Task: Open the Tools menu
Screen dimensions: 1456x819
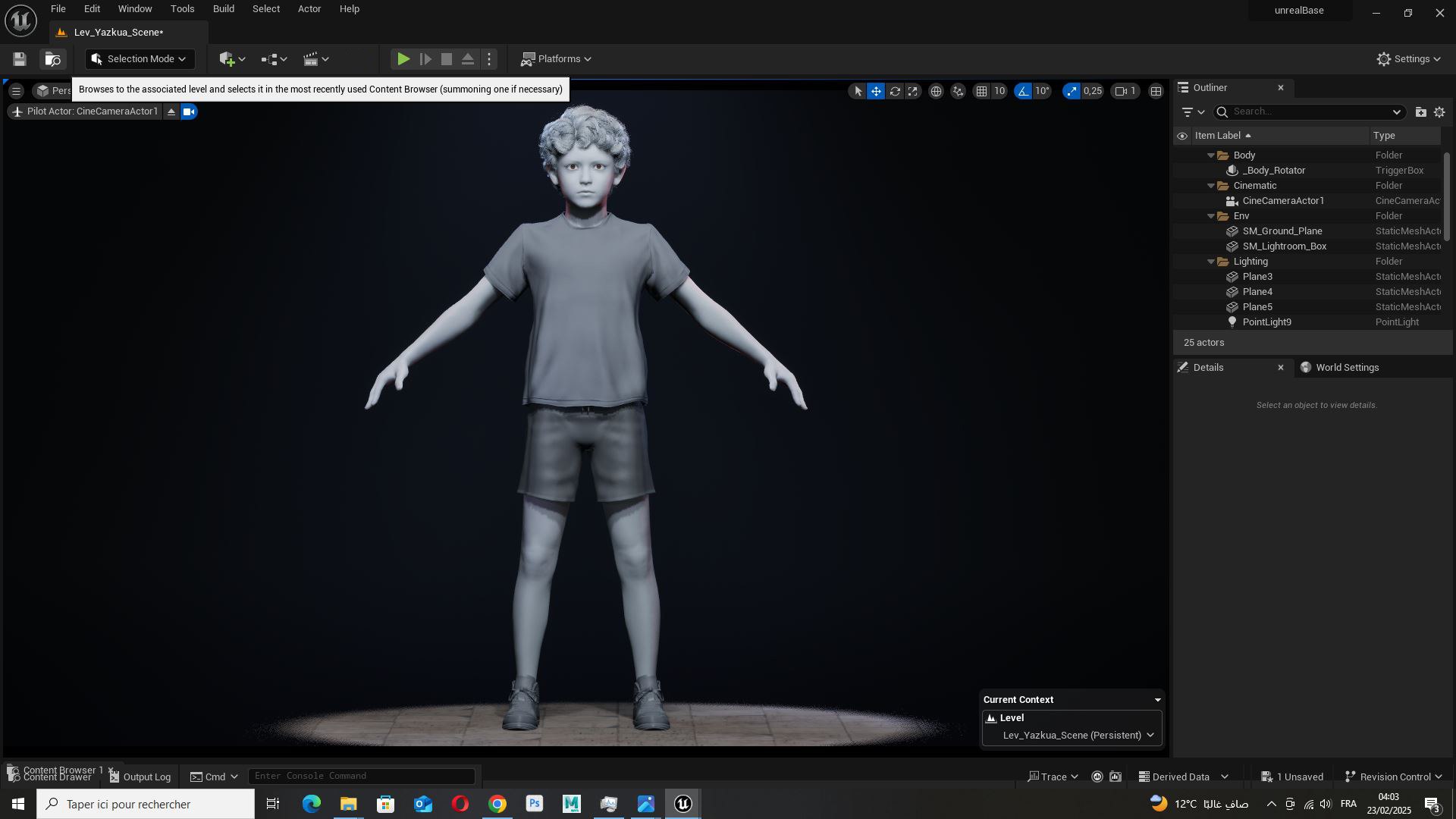Action: 182,9
